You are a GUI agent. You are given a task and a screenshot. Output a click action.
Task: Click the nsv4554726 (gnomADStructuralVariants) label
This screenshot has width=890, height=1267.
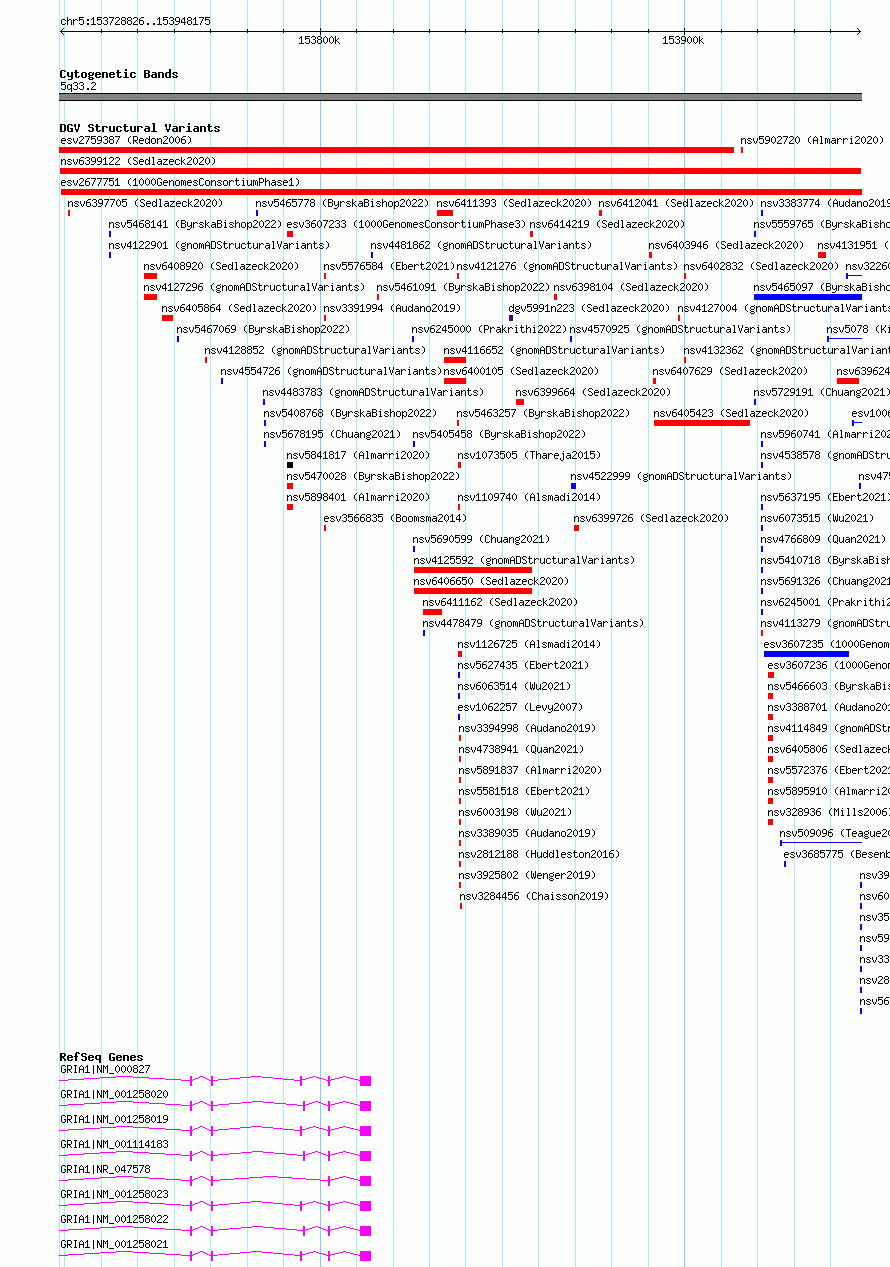(331, 371)
